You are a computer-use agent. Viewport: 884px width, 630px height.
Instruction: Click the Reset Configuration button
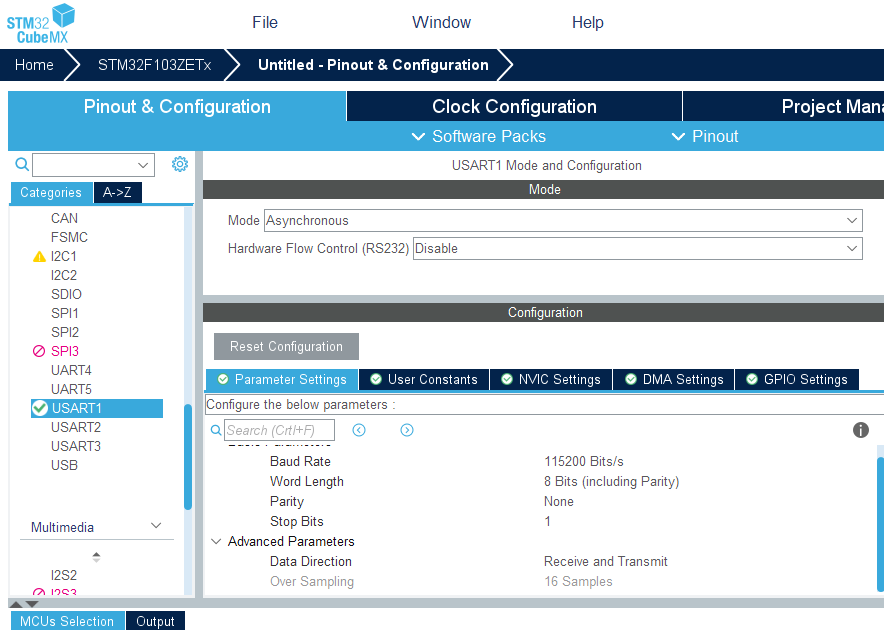(x=286, y=346)
